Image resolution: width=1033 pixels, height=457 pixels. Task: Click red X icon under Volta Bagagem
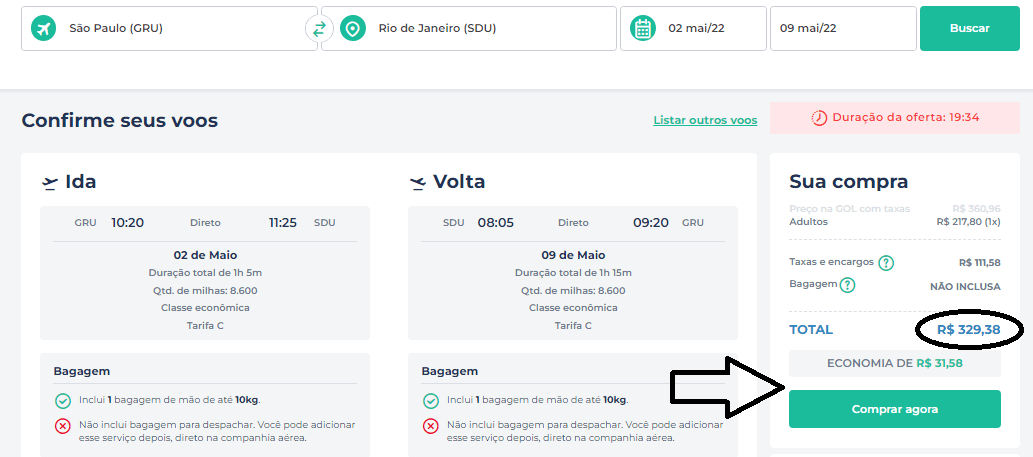[431, 427]
